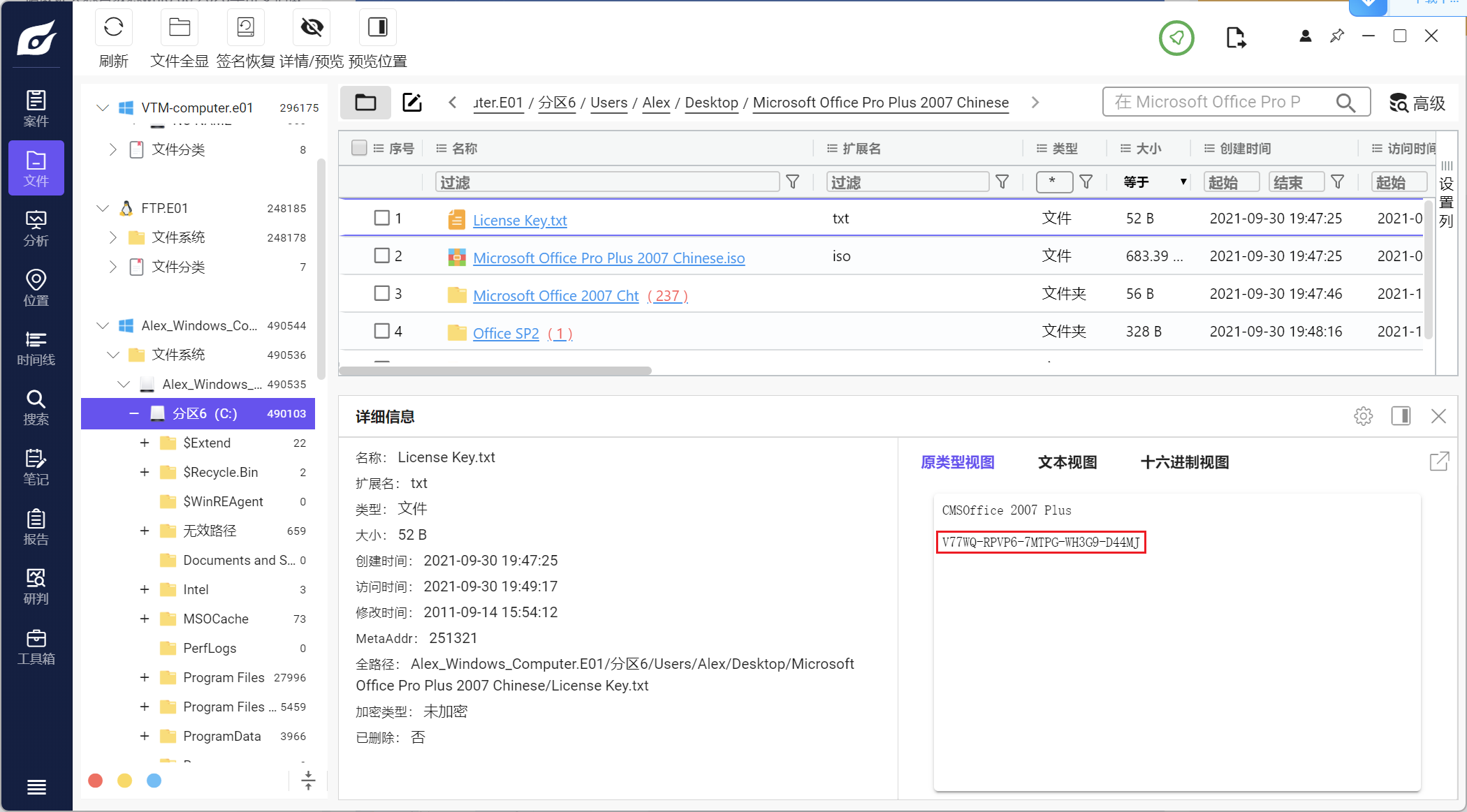This screenshot has width=1467, height=812.
Task: Expand 文件分类 under FTP.E01
Action: (x=113, y=267)
